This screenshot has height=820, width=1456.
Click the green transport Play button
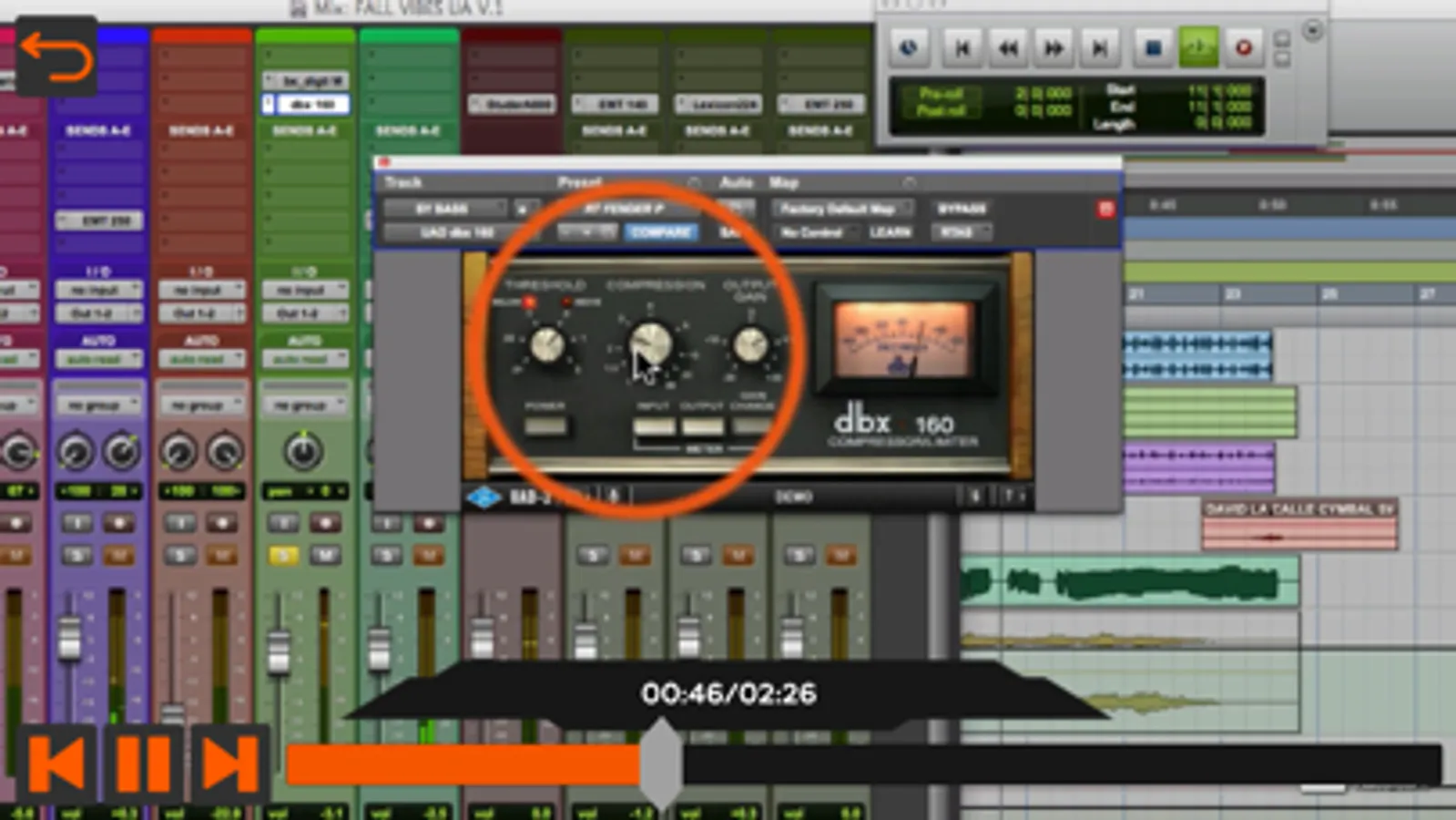click(x=1198, y=47)
